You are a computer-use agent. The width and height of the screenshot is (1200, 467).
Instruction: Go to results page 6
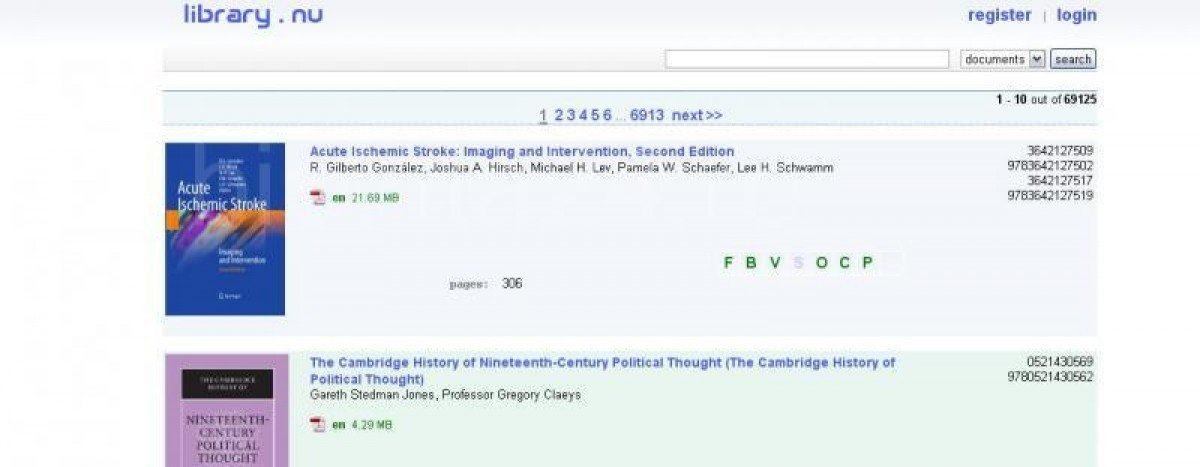click(x=607, y=115)
